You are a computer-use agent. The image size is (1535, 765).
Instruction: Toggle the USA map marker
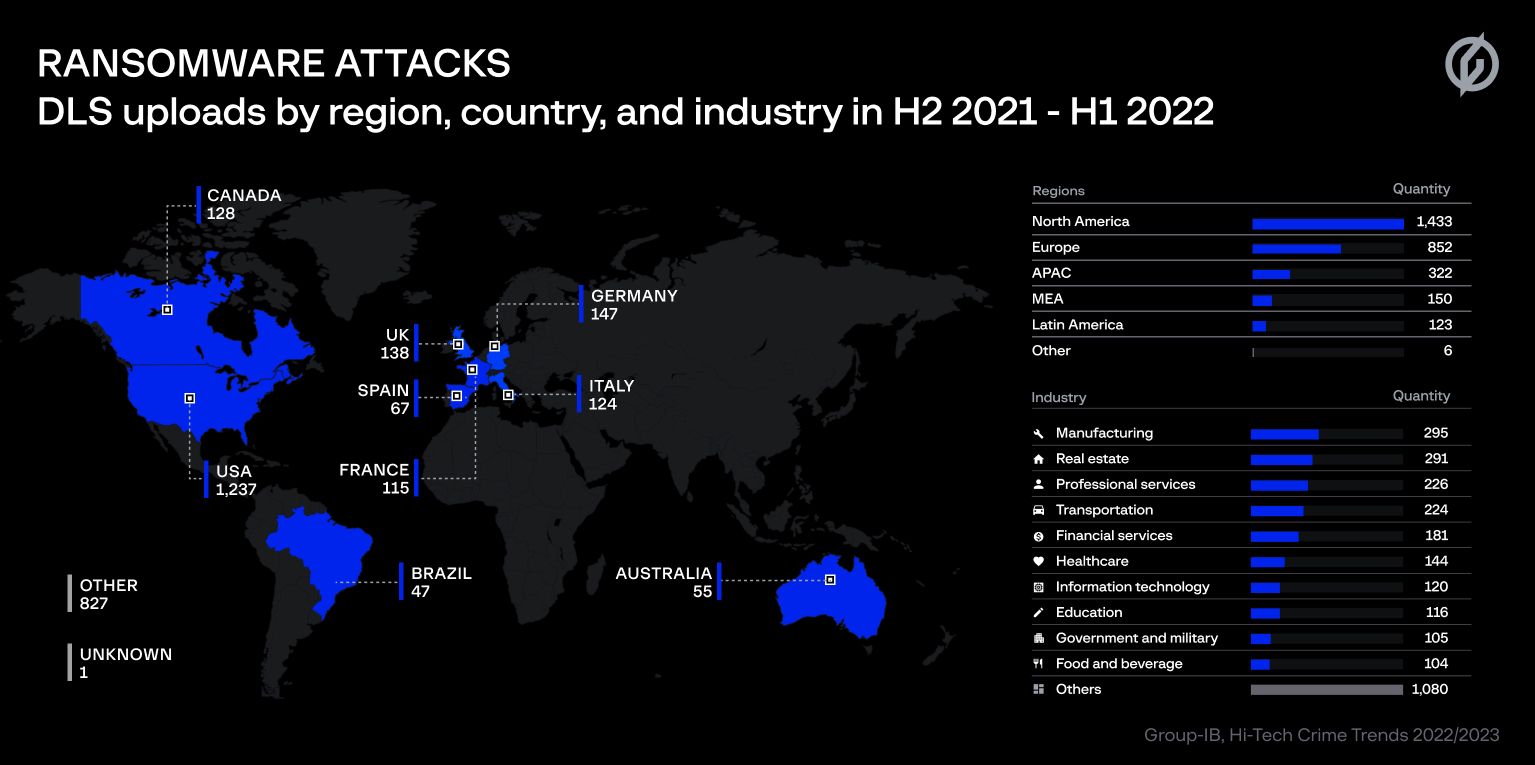pos(189,398)
